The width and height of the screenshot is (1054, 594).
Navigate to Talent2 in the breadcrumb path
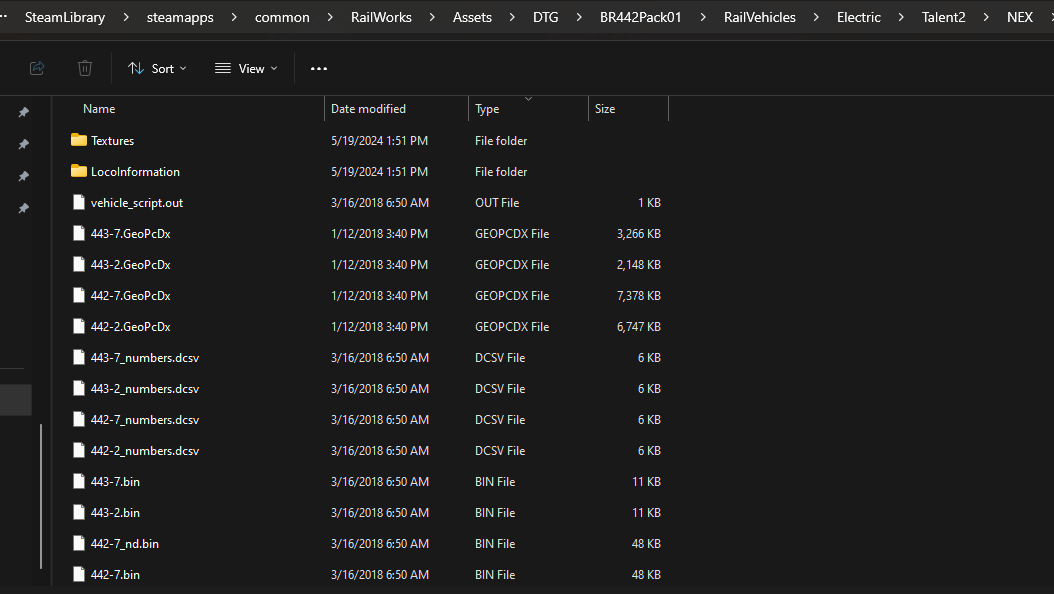pyautogui.click(x=943, y=17)
